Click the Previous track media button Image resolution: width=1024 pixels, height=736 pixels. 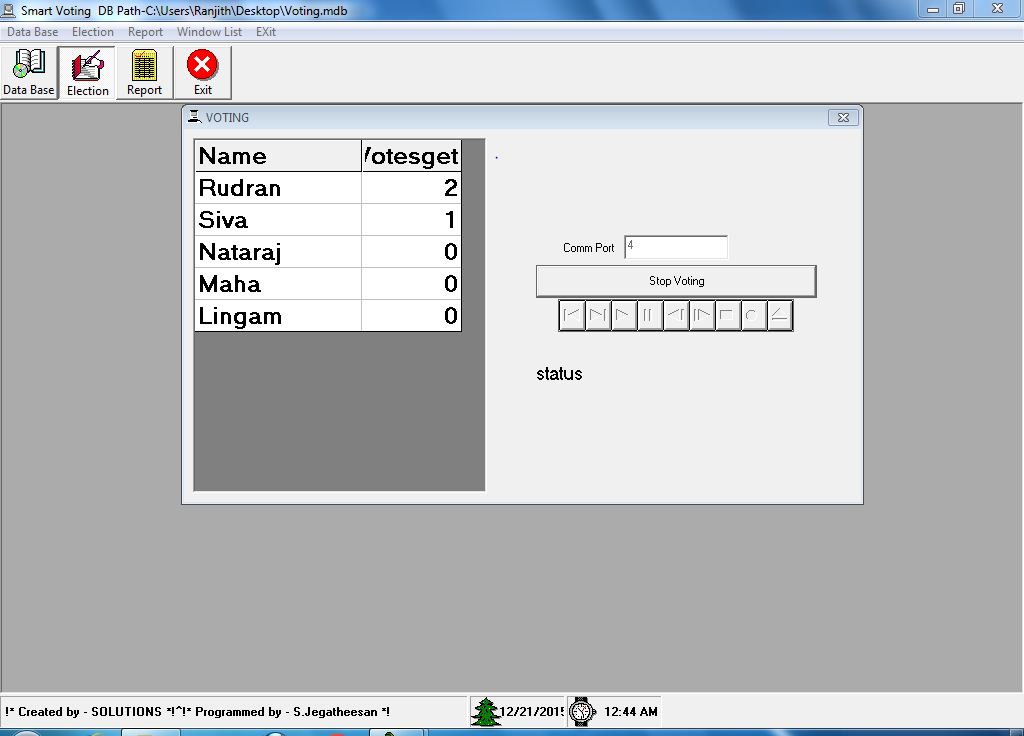pyautogui.click(x=572, y=315)
